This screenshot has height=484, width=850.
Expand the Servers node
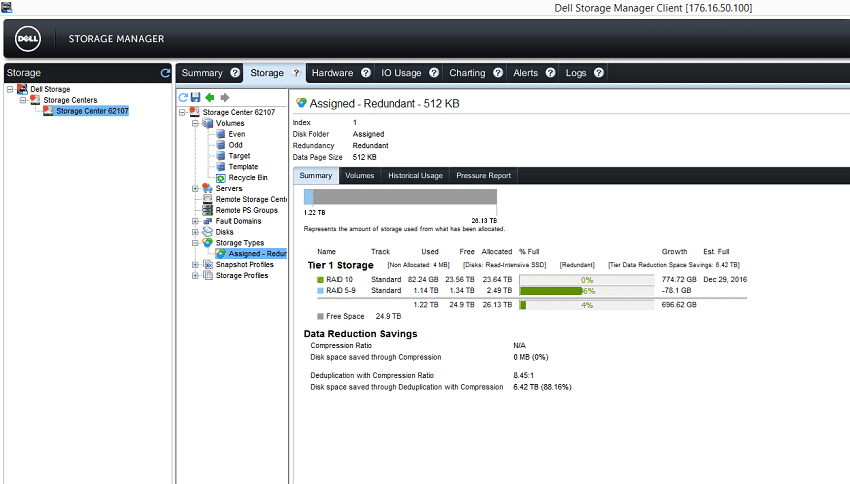[x=195, y=189]
